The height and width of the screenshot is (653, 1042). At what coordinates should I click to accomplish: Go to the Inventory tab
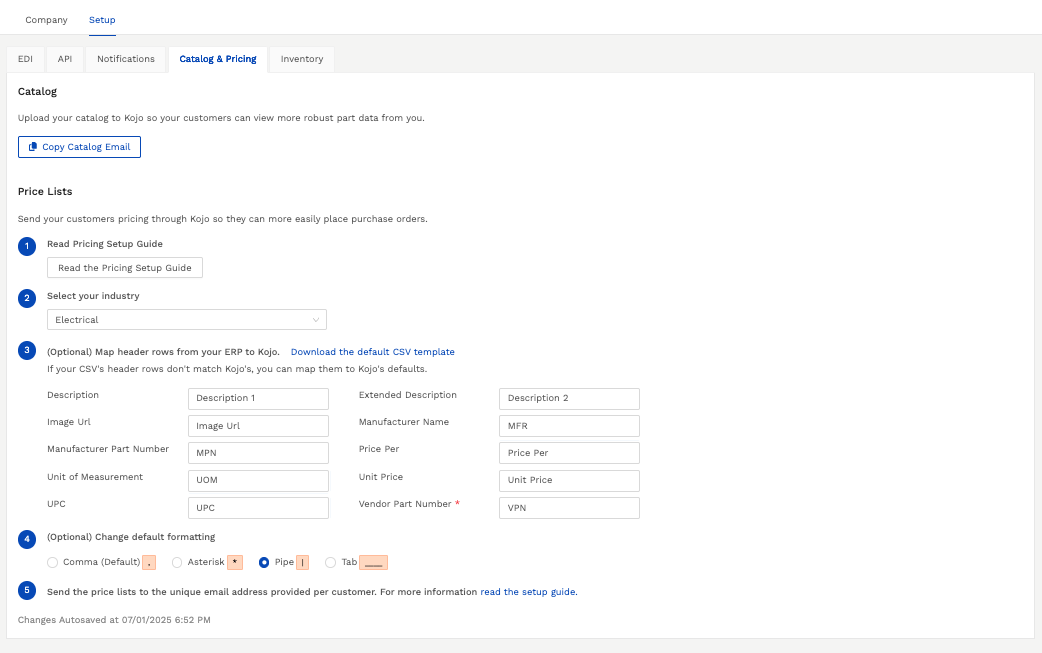(302, 59)
